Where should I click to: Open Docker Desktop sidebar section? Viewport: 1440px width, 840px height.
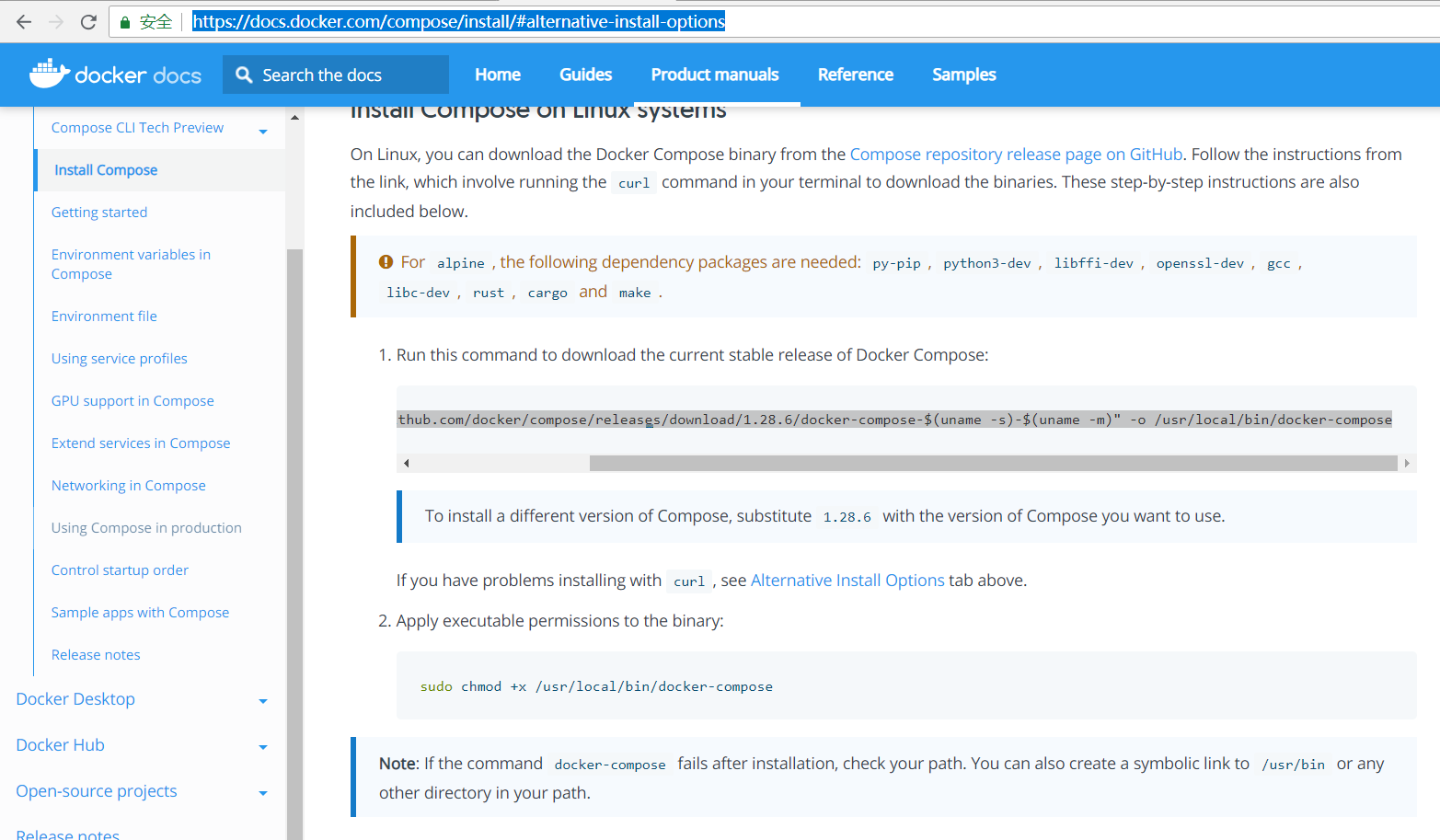pyautogui.click(x=75, y=699)
